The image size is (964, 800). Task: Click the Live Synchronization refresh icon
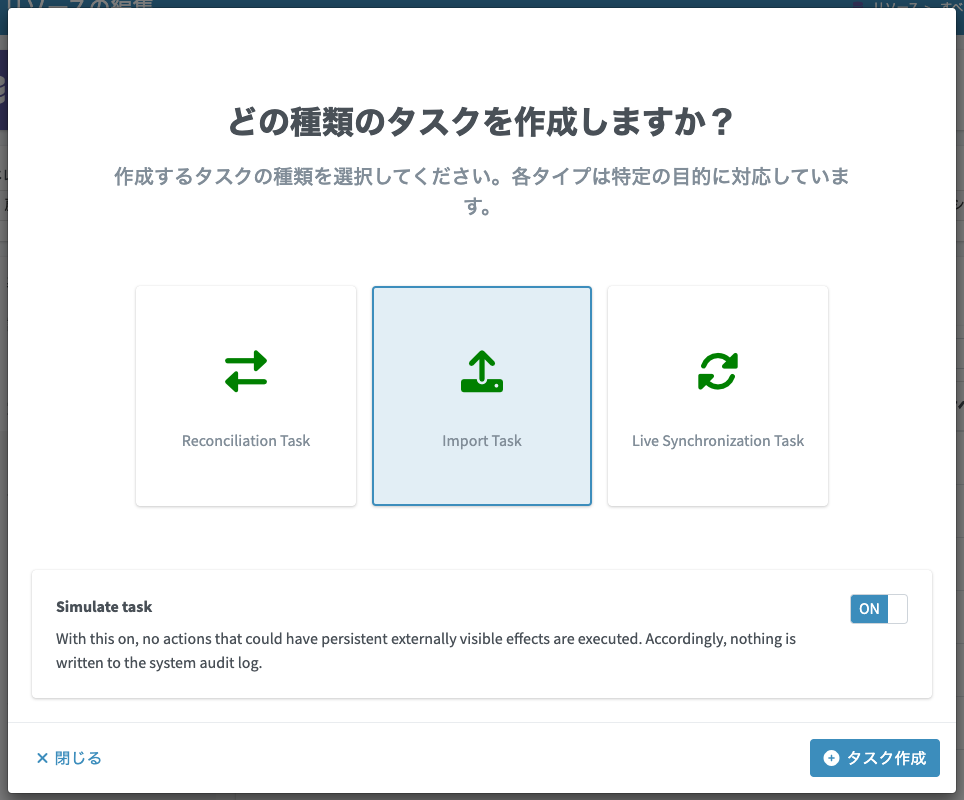point(717,371)
